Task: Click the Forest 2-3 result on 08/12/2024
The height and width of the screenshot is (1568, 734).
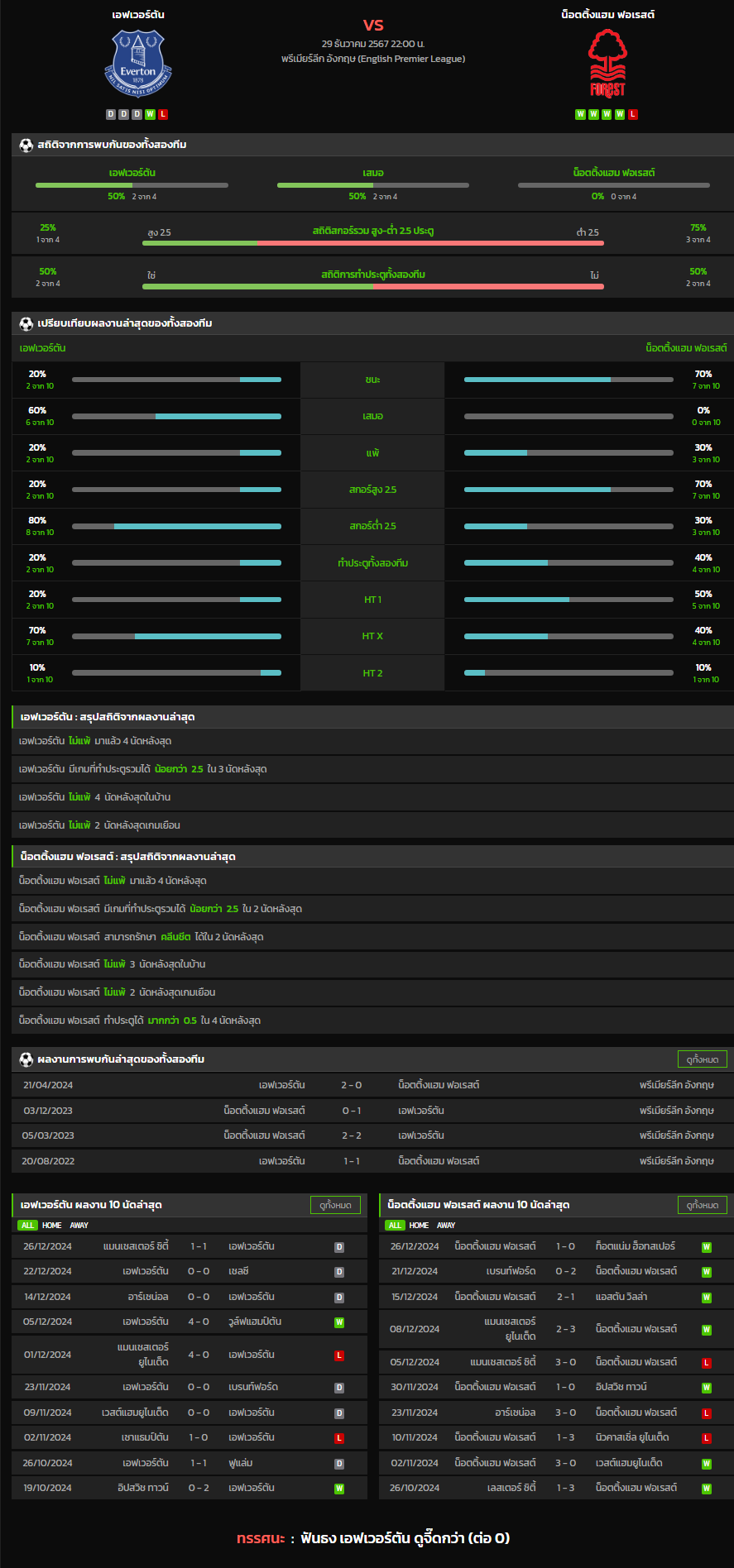Action: (x=566, y=1329)
